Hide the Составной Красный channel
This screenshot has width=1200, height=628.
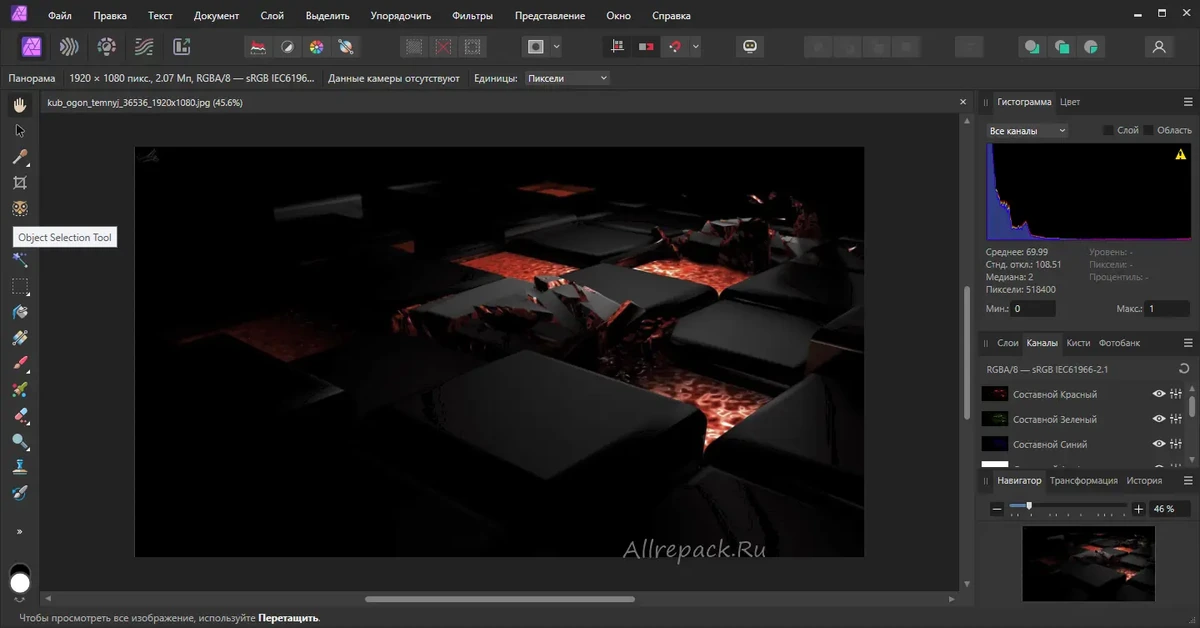[x=1159, y=394]
